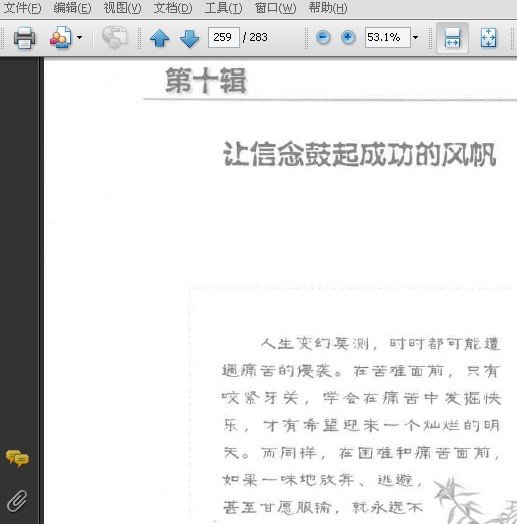Screen dimensions: 517x524
Task: Go to previous page with up arrow
Action: point(159,38)
